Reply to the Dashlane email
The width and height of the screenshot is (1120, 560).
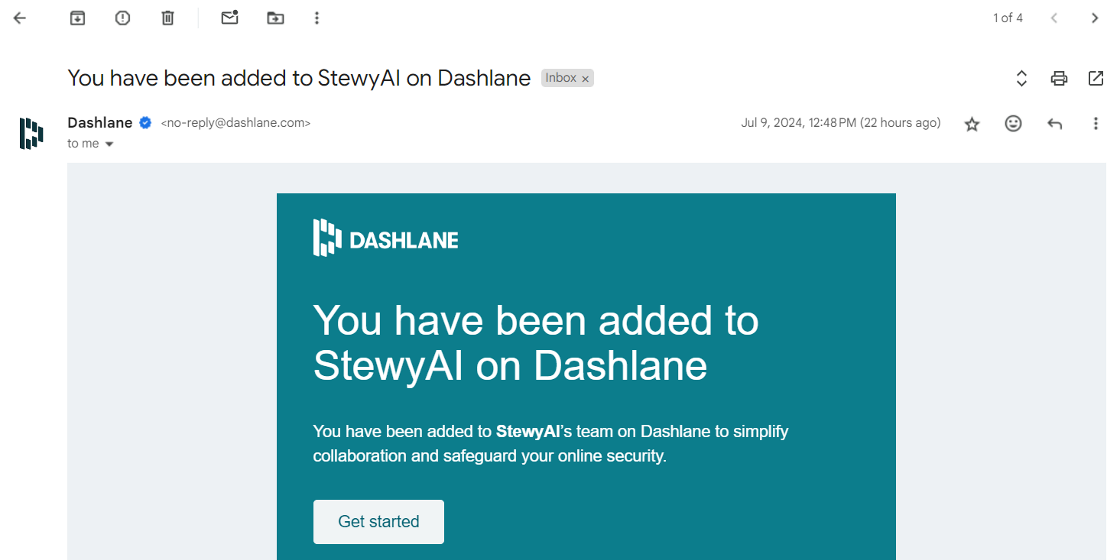(x=1054, y=124)
